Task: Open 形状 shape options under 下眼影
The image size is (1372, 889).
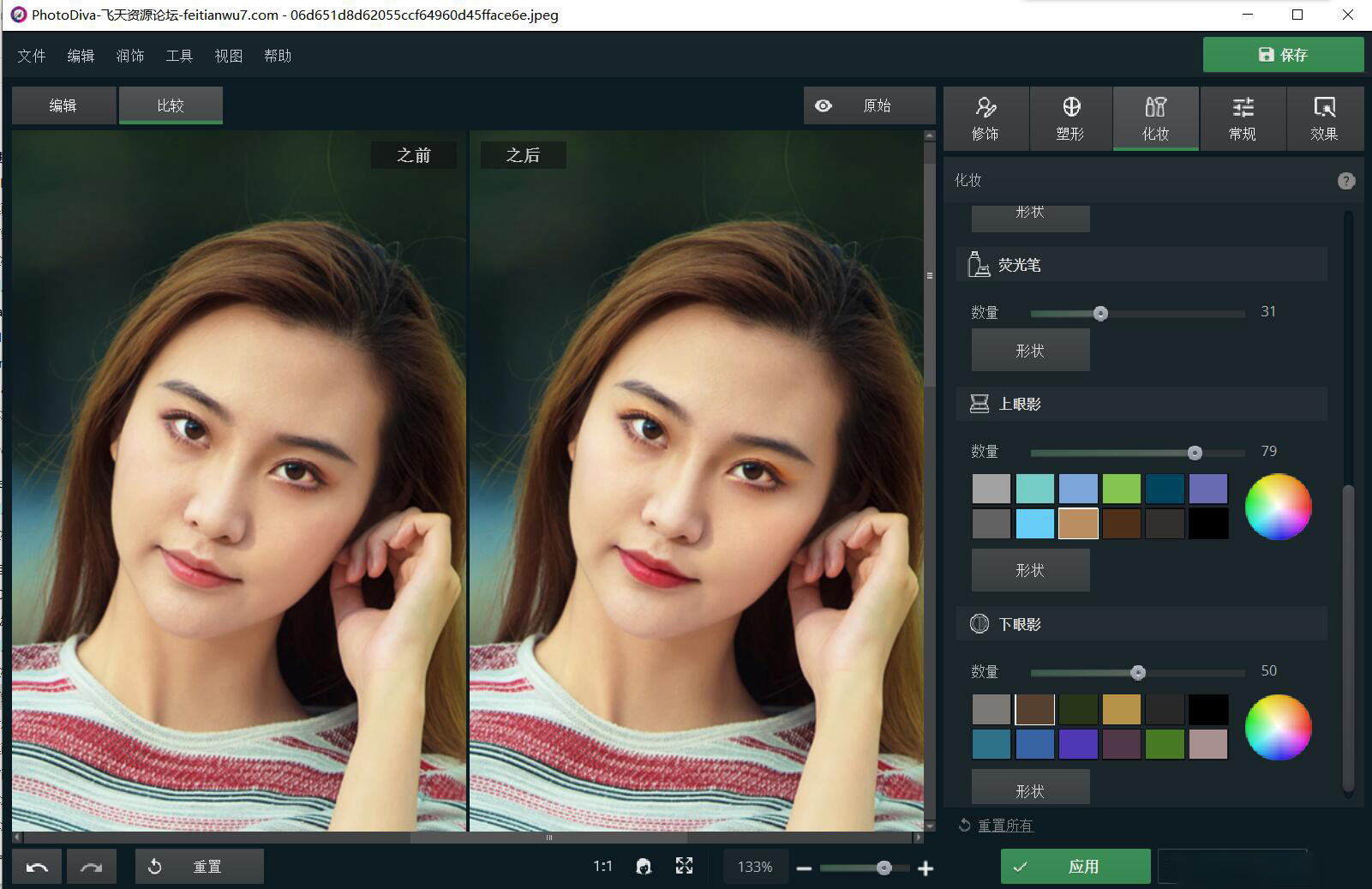Action: (1031, 786)
